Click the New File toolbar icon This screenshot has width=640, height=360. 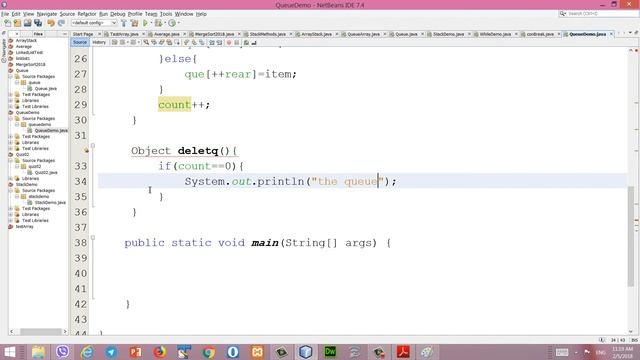(7, 23)
